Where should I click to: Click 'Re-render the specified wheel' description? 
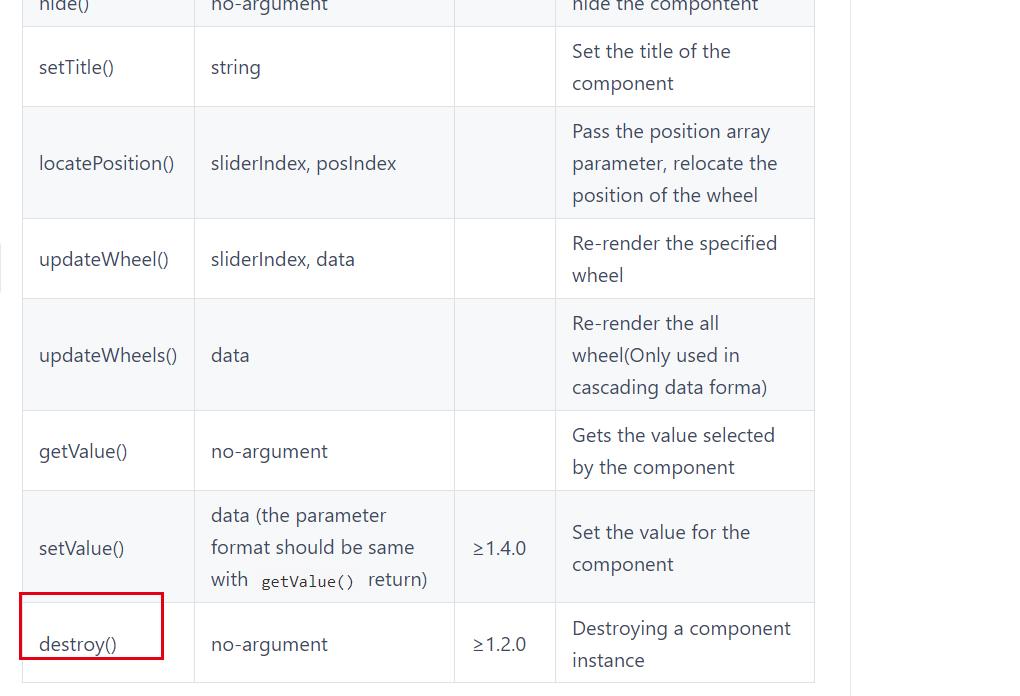(673, 259)
